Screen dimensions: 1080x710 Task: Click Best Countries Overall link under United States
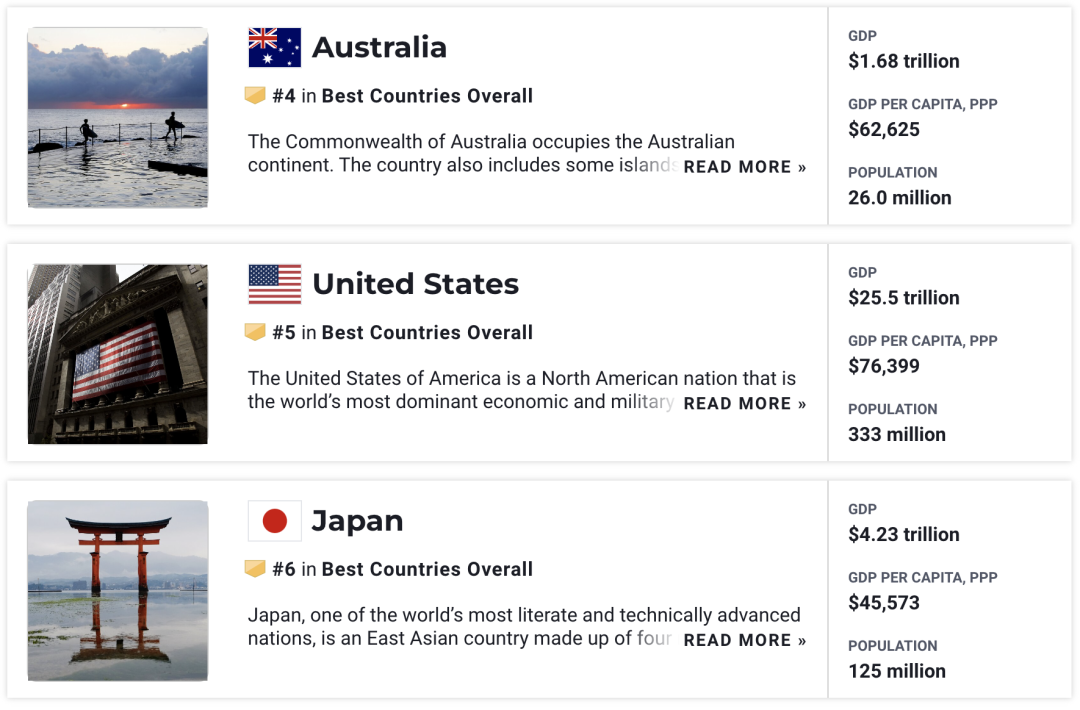(x=427, y=333)
